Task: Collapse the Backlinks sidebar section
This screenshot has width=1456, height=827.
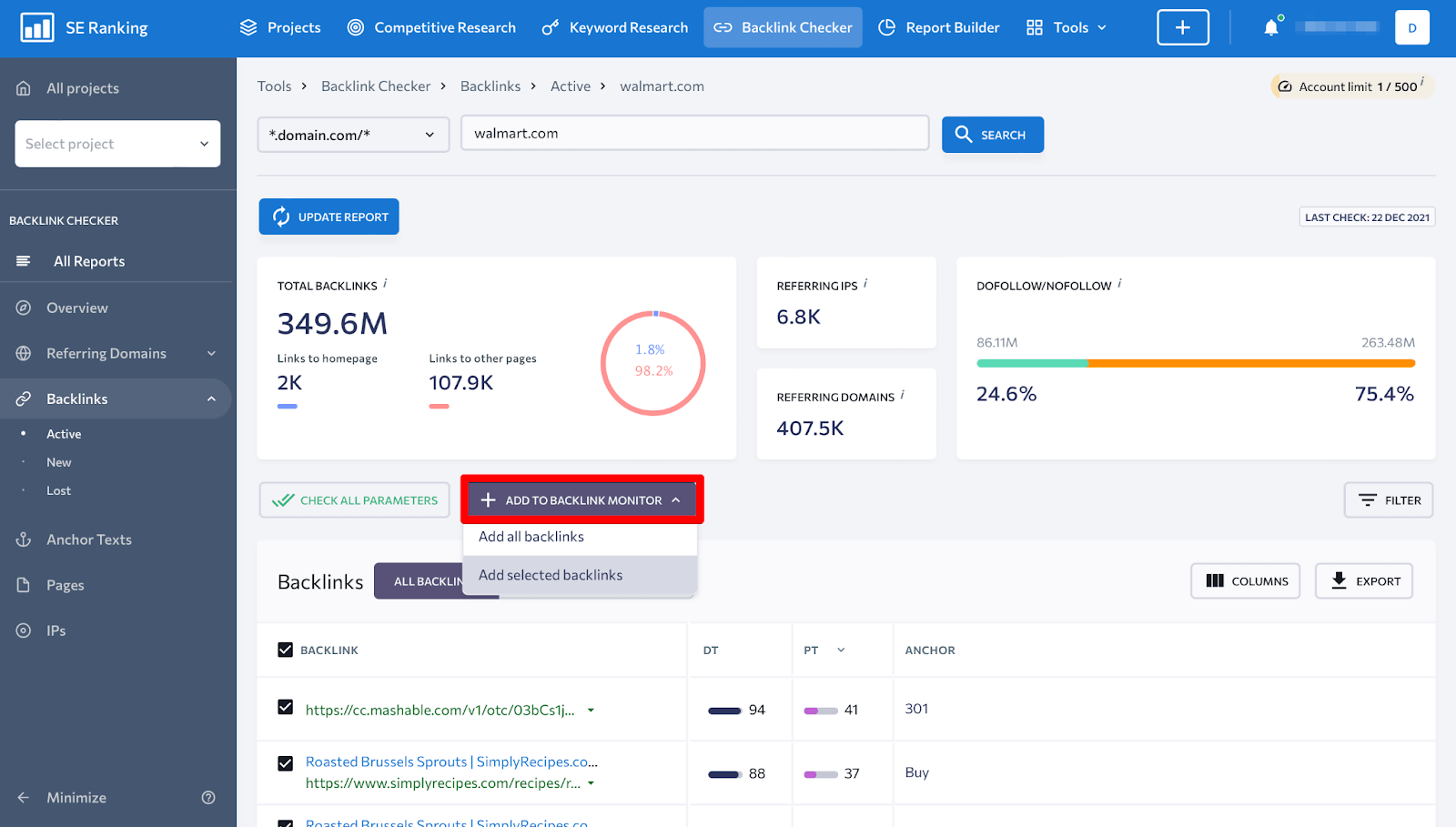Action: coord(211,398)
